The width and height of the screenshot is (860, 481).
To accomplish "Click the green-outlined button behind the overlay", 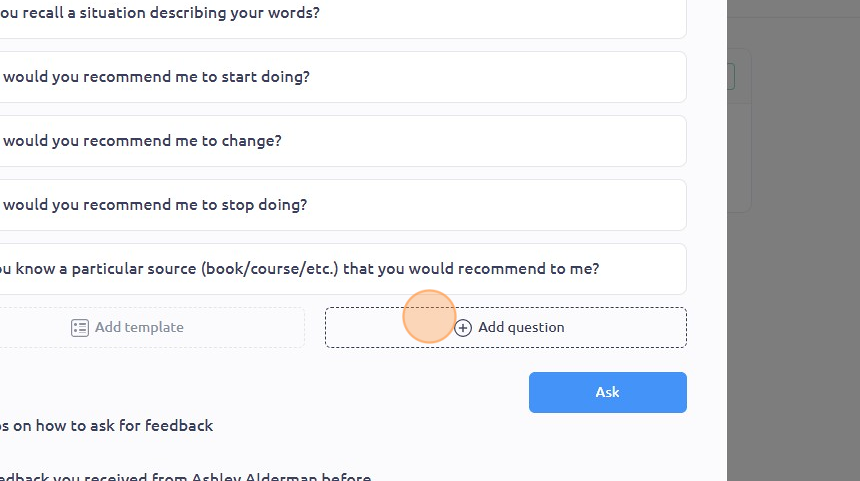I will point(731,76).
